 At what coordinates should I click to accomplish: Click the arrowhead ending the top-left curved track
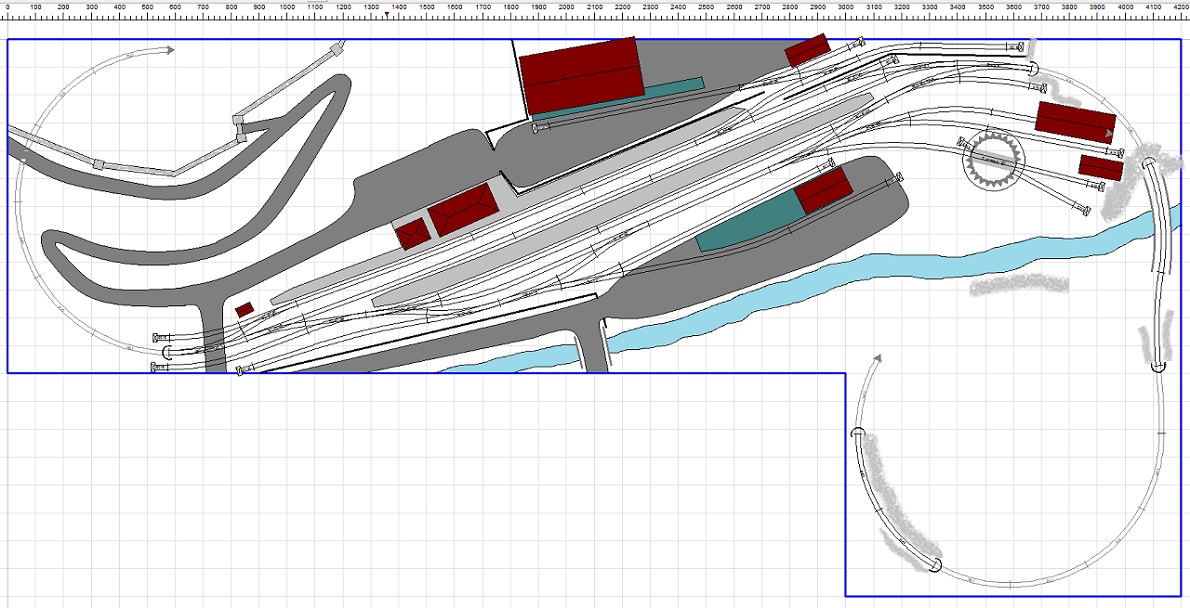click(170, 49)
